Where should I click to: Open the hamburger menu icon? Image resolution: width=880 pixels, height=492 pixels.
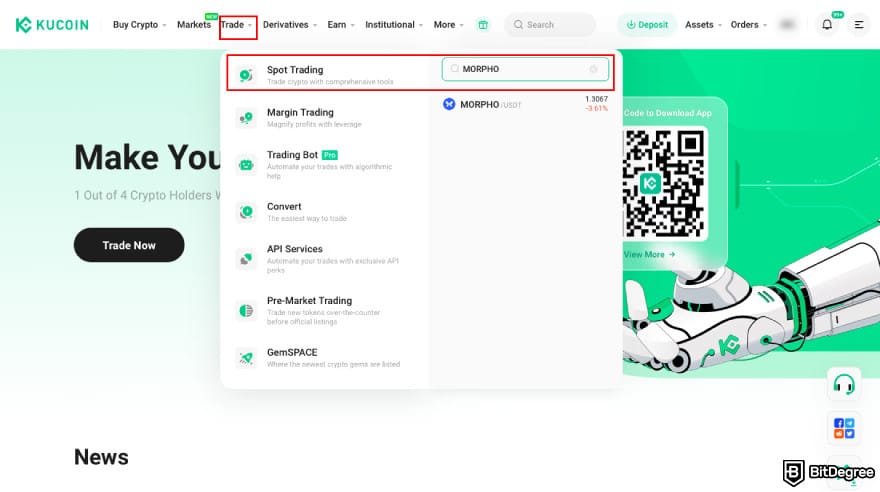pyautogui.click(x=859, y=25)
